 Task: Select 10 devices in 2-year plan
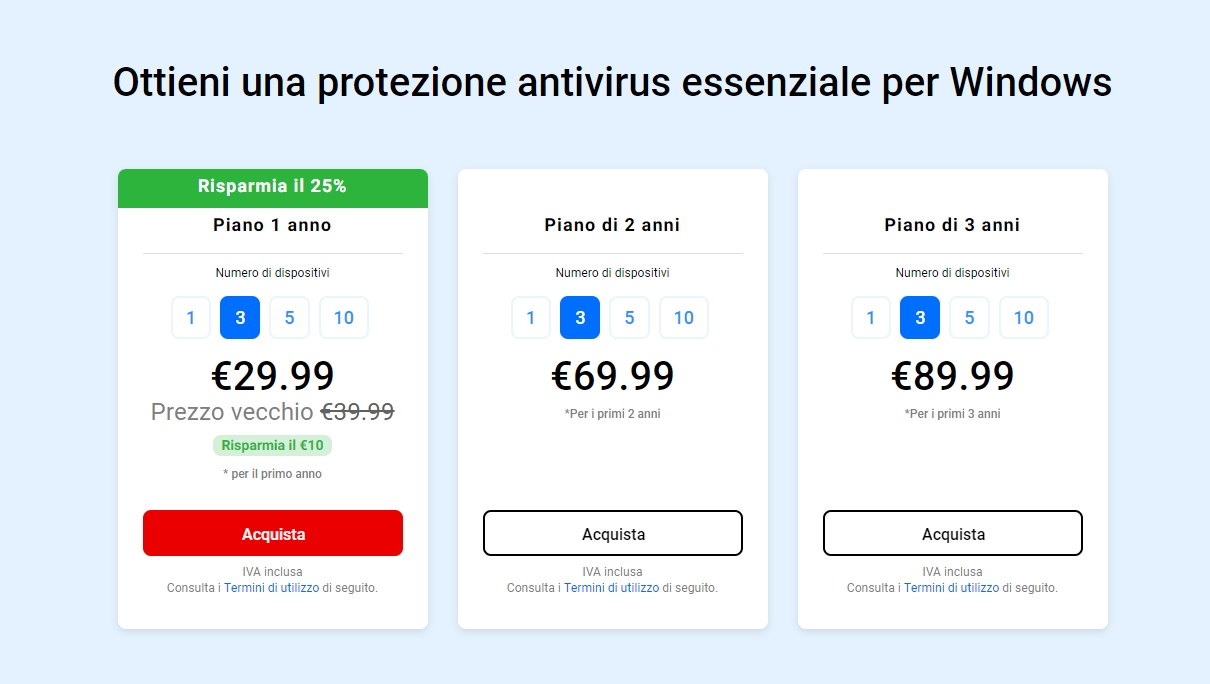[684, 318]
